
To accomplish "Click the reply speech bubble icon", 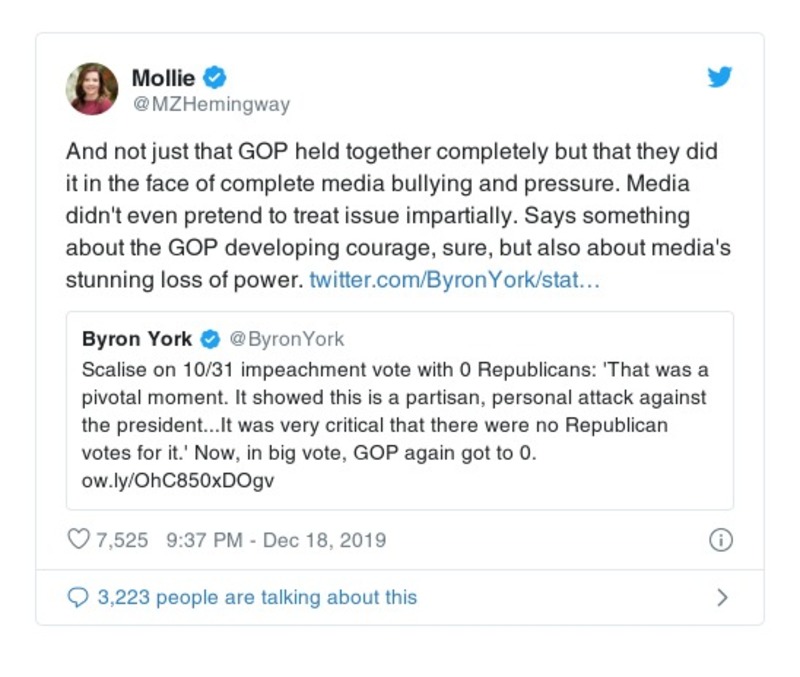I will click(x=78, y=597).
